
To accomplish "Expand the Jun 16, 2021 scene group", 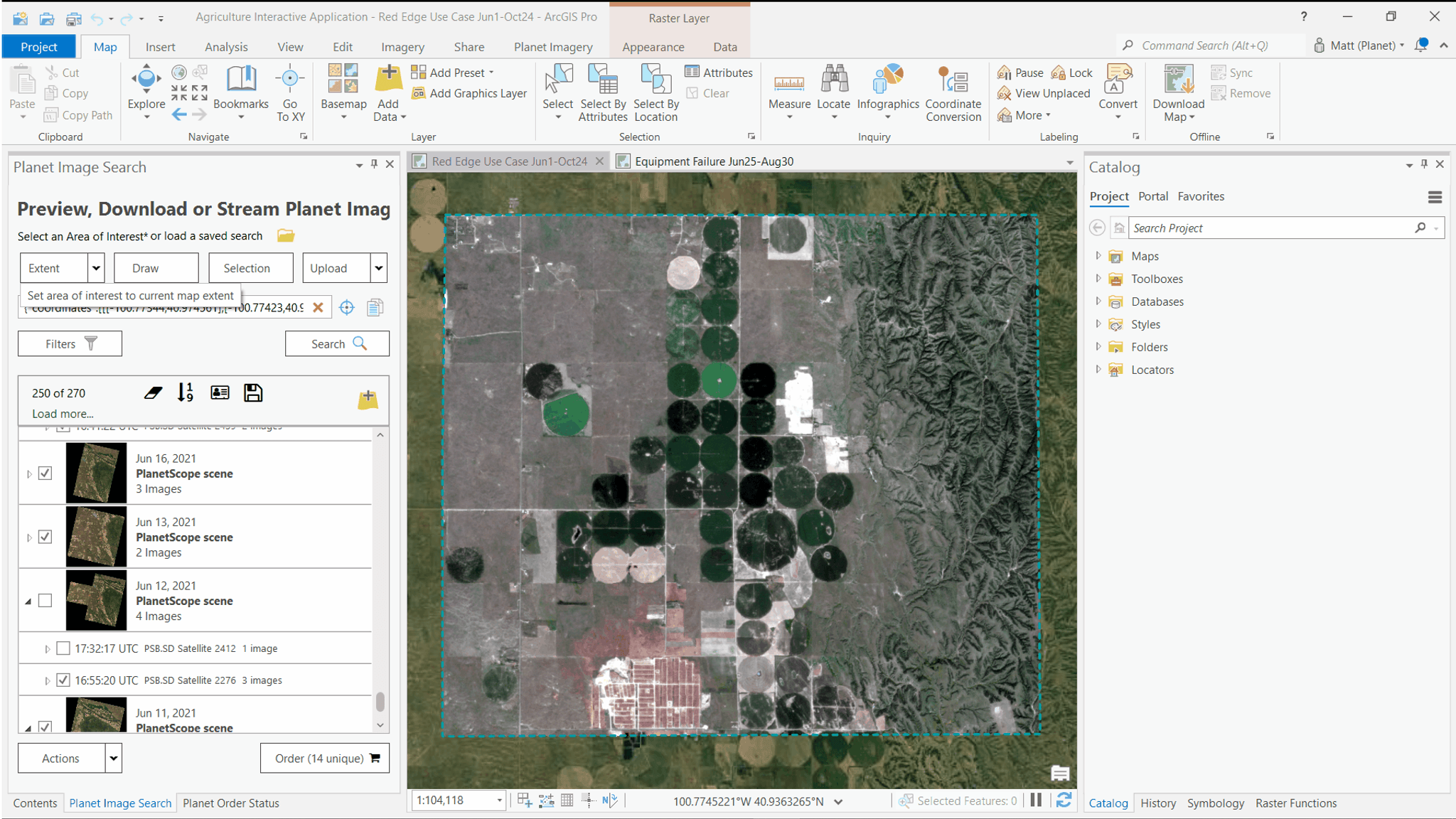I will tap(29, 473).
